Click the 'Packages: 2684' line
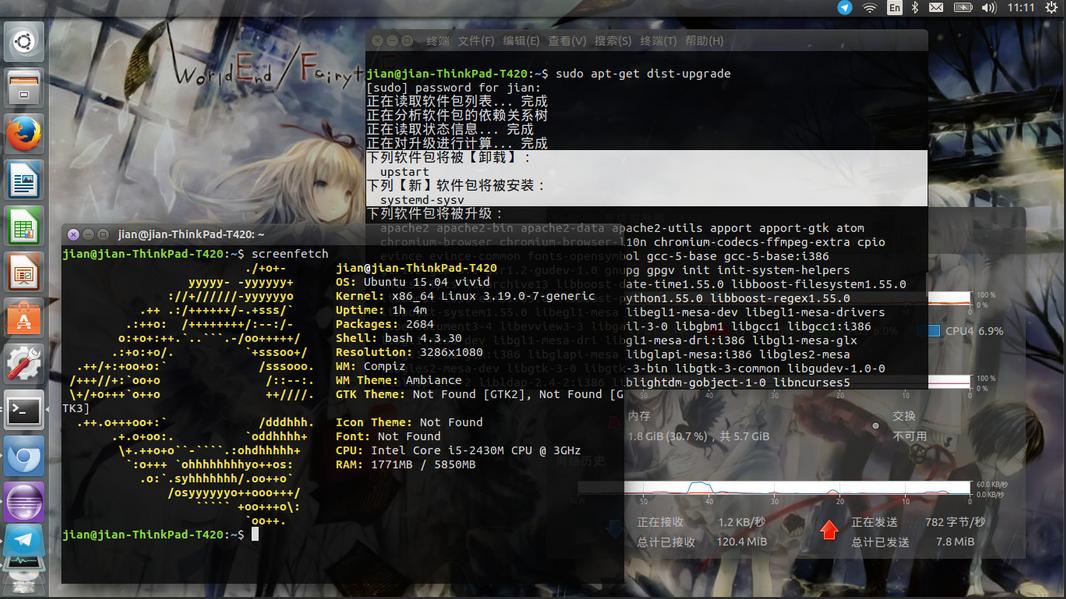The height and width of the screenshot is (599, 1066). pyautogui.click(x=385, y=324)
